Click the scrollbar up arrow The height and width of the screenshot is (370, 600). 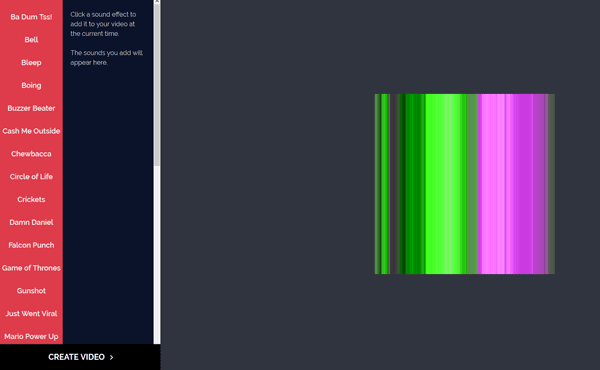click(157, 2)
